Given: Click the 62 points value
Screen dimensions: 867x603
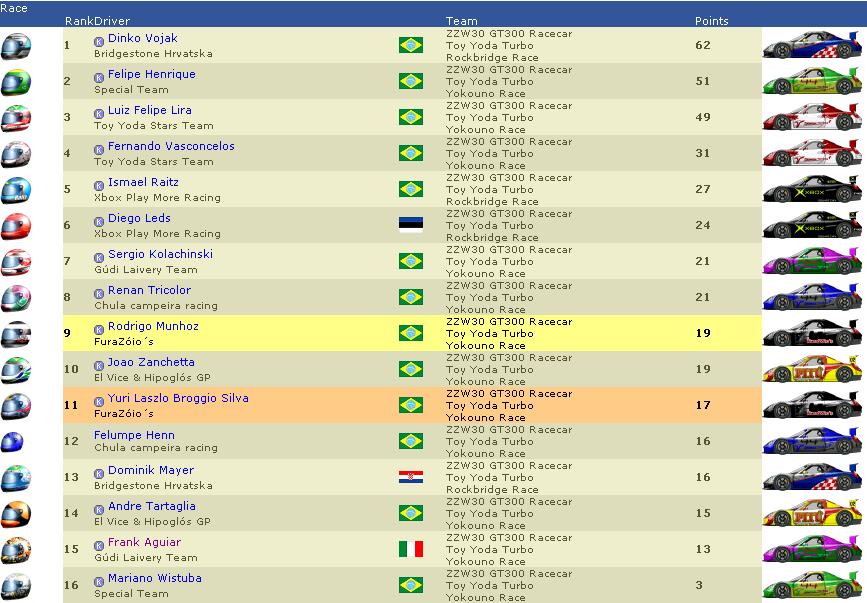Looking at the screenshot, I should tap(703, 45).
